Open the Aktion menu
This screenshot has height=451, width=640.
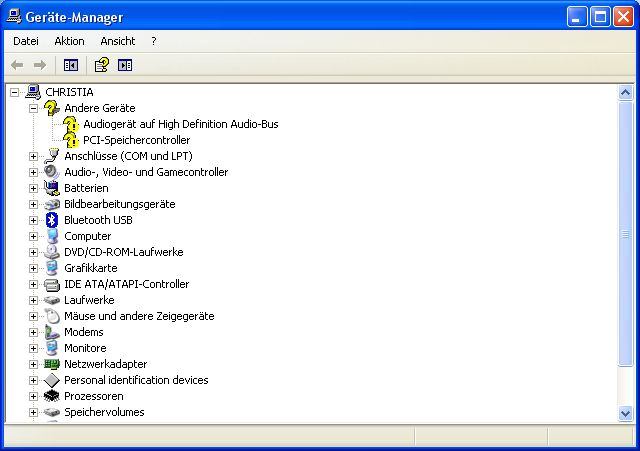click(69, 41)
